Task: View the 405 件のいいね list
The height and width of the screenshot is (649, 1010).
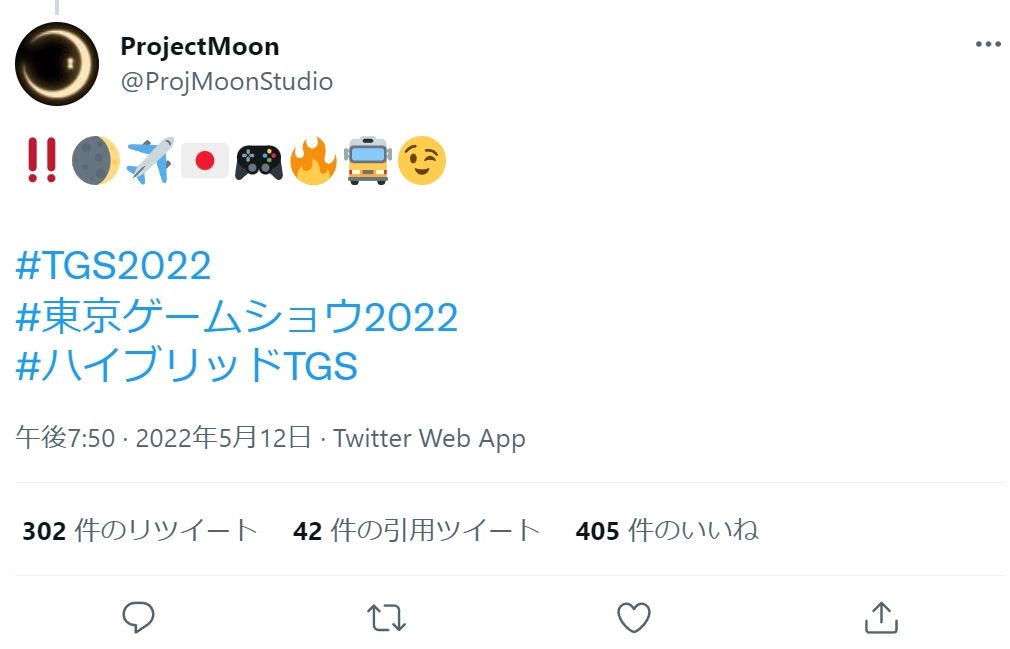Action: click(x=666, y=530)
